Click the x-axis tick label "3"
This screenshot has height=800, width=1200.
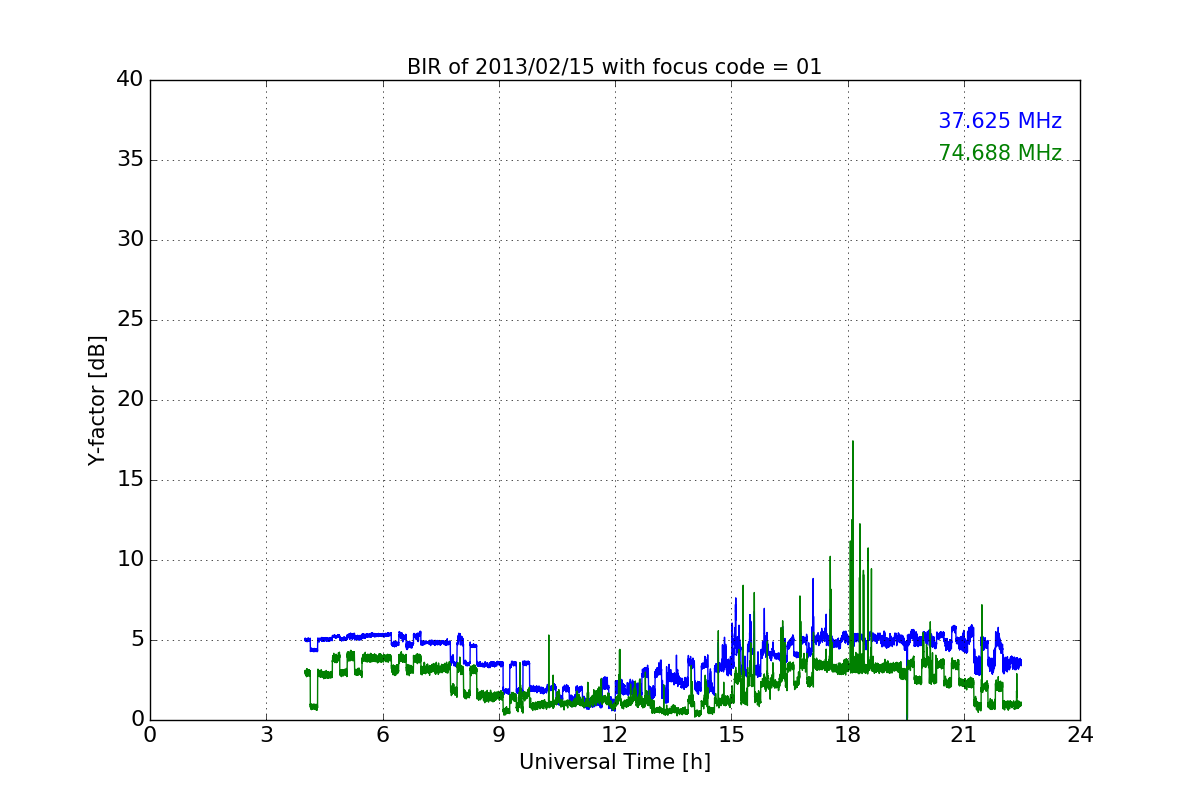click(266, 735)
